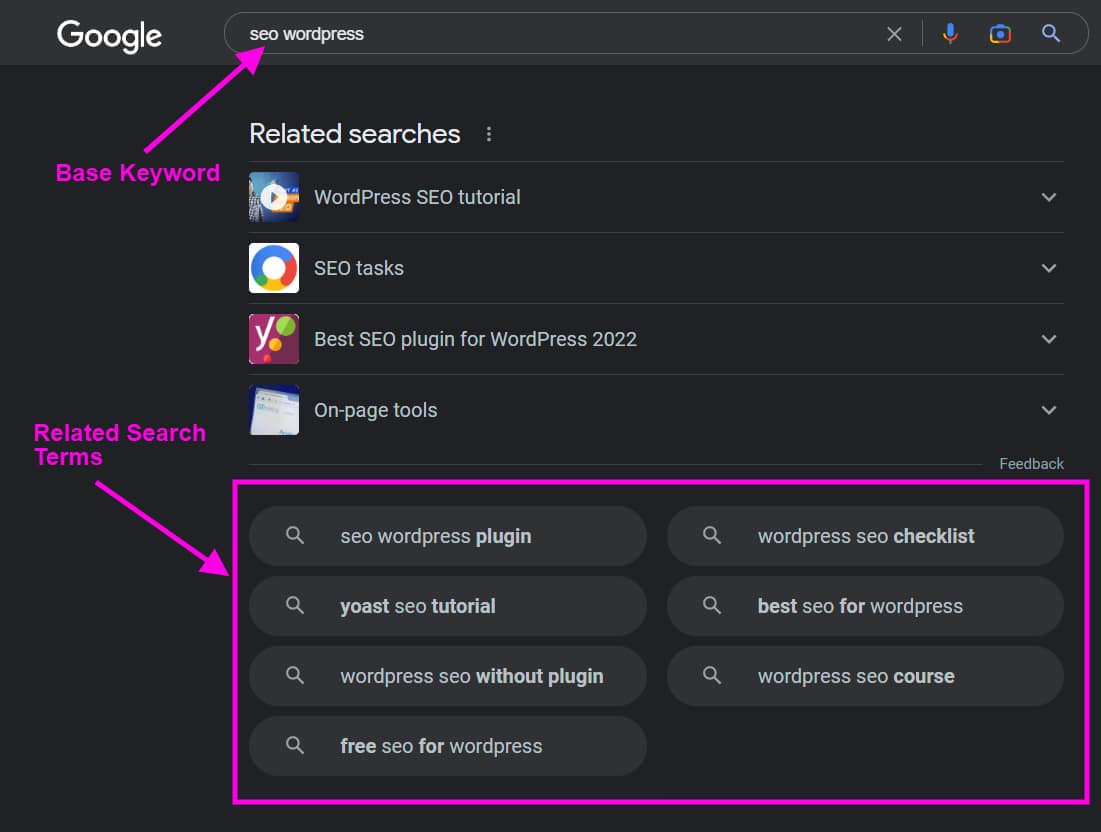Start voice search with the microphone icon
This screenshot has width=1101, height=832.
tap(950, 34)
